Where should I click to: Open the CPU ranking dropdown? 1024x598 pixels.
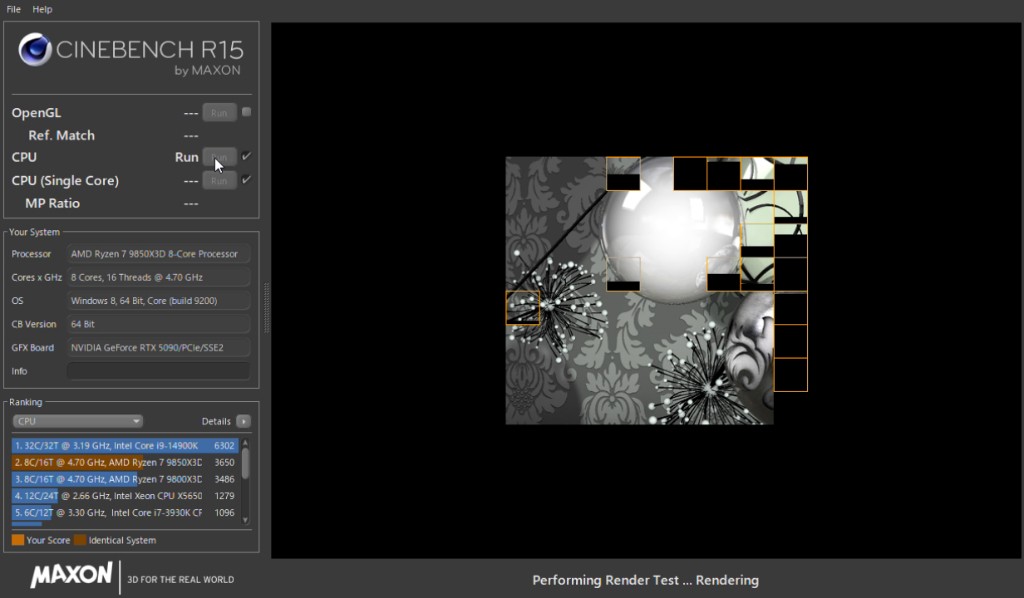coord(77,421)
